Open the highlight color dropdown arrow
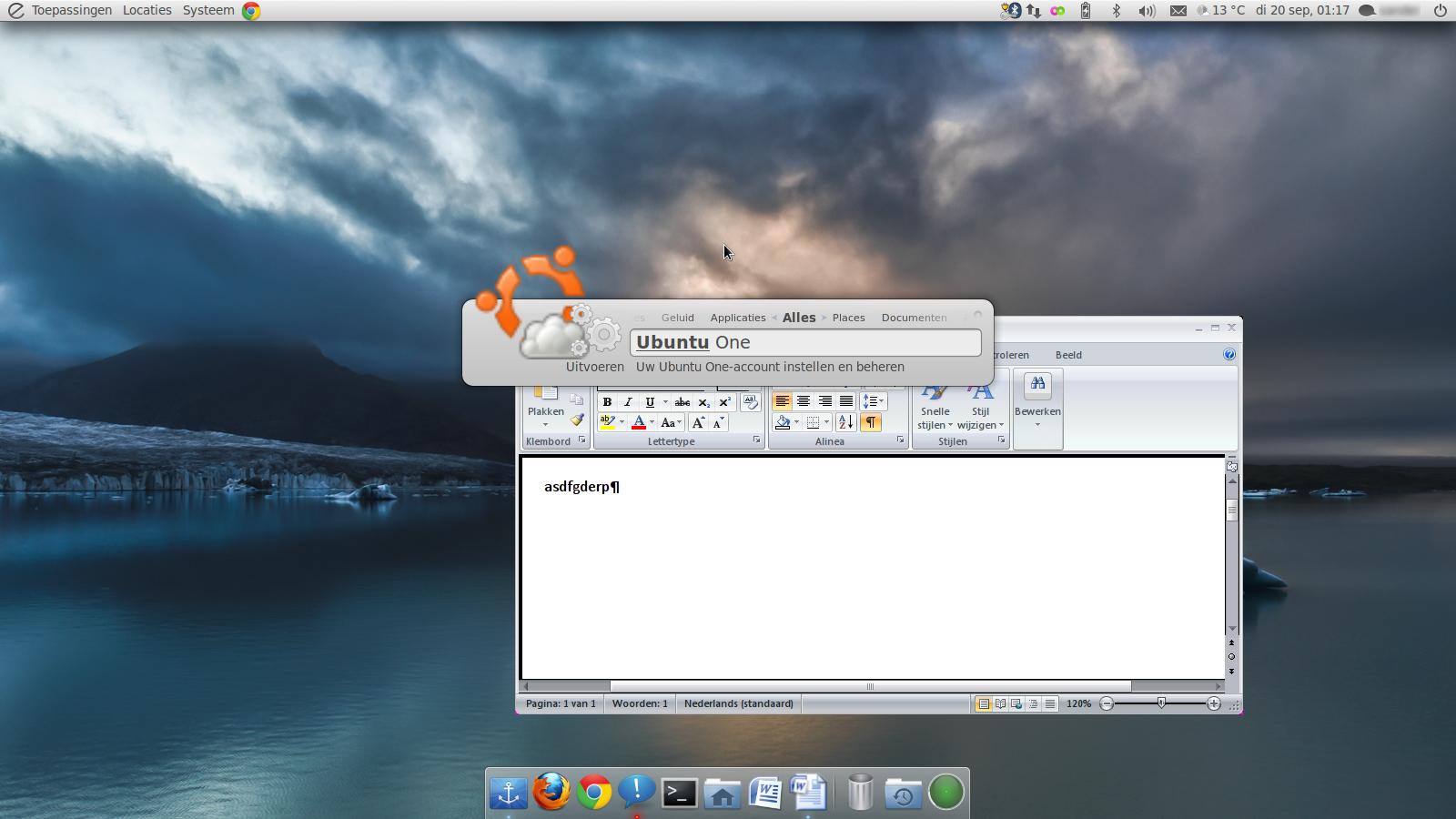1456x819 pixels. point(622,422)
